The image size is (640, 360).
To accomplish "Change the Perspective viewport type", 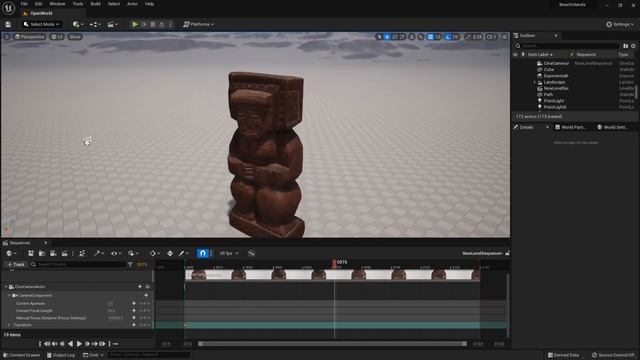I will (x=29, y=37).
